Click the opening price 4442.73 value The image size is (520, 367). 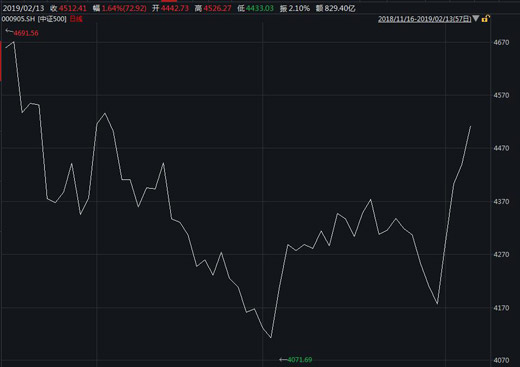pyautogui.click(x=175, y=8)
